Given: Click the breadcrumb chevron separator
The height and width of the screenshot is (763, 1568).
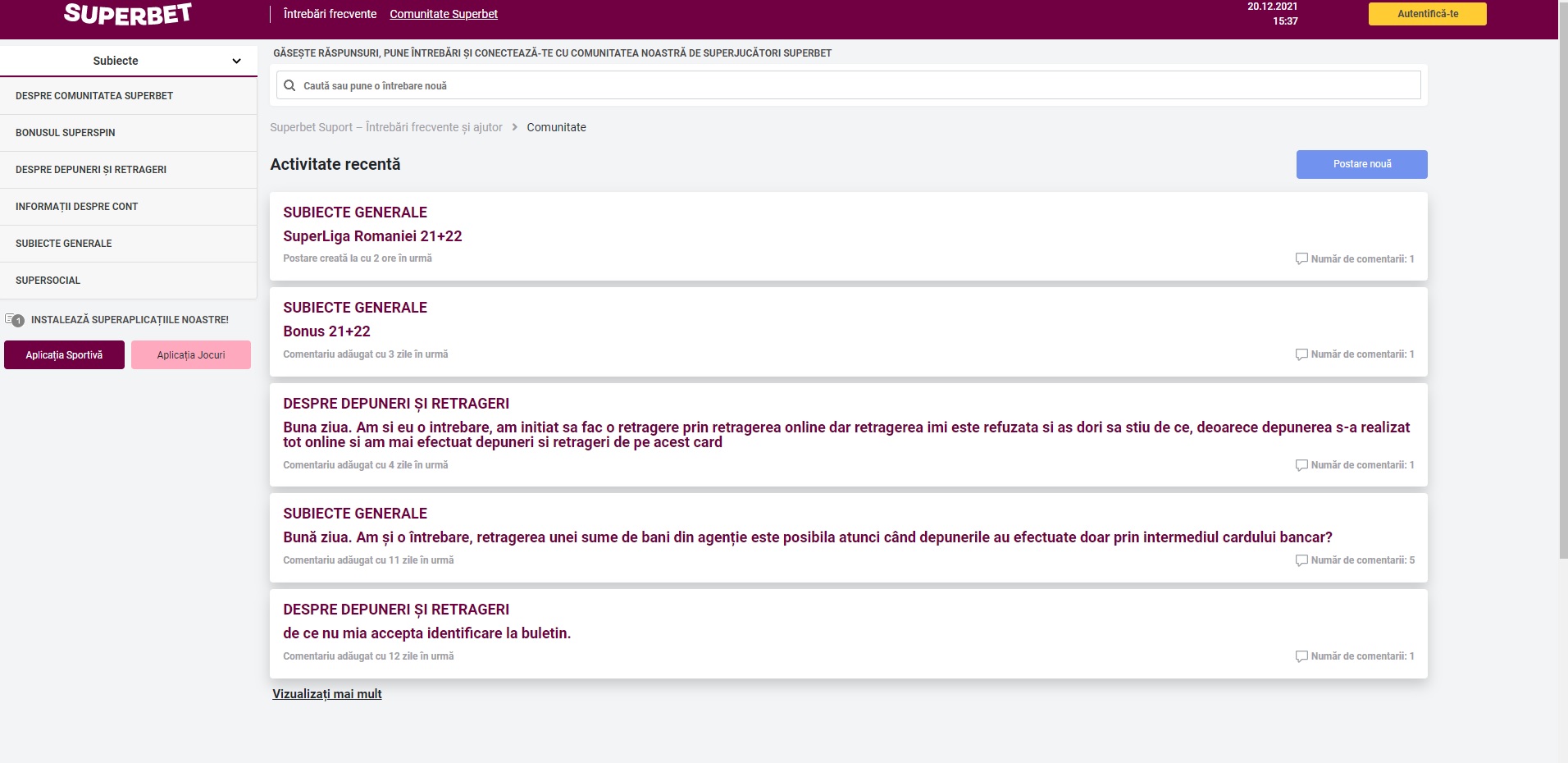Looking at the screenshot, I should pos(515,127).
